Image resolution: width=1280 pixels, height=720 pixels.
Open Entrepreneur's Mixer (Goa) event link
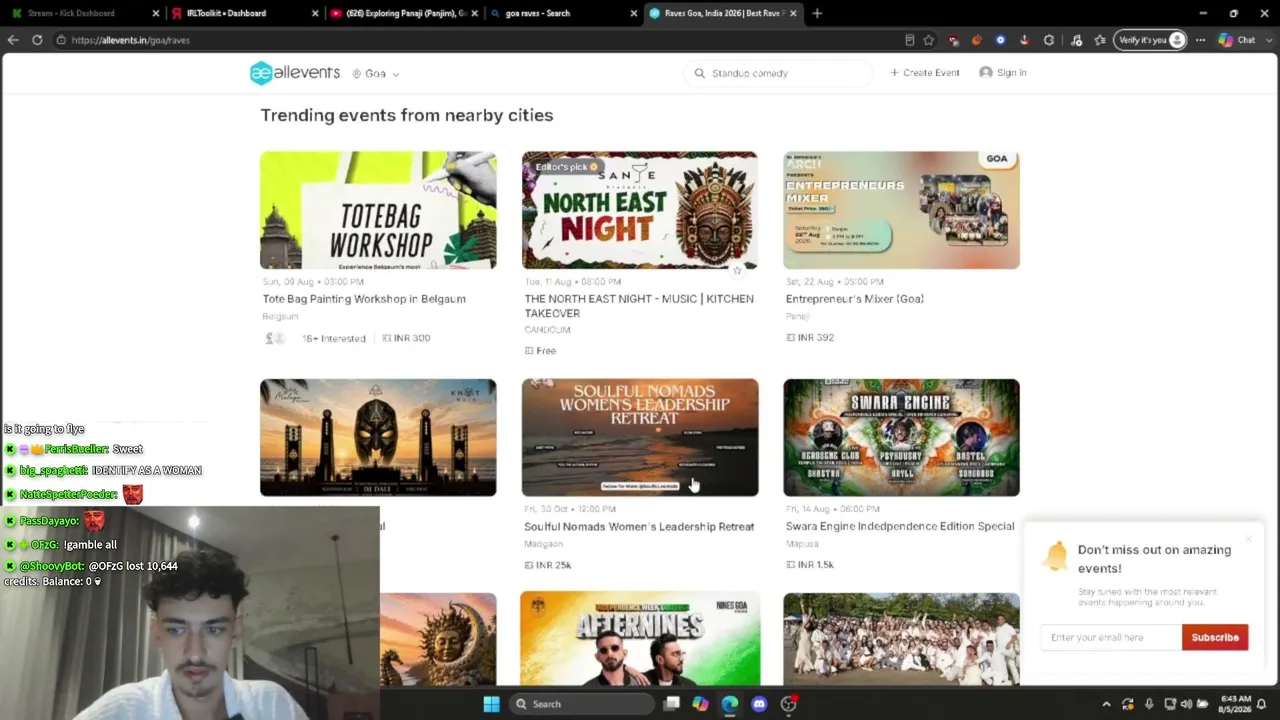[855, 299]
